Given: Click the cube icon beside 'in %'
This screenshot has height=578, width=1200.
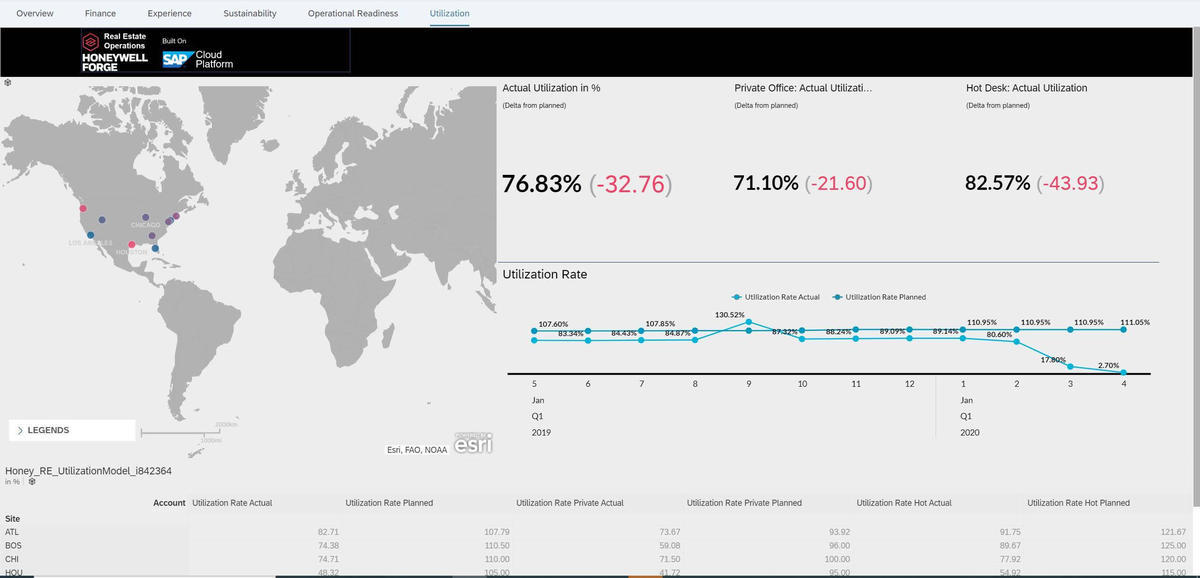Looking at the screenshot, I should click(x=32, y=481).
